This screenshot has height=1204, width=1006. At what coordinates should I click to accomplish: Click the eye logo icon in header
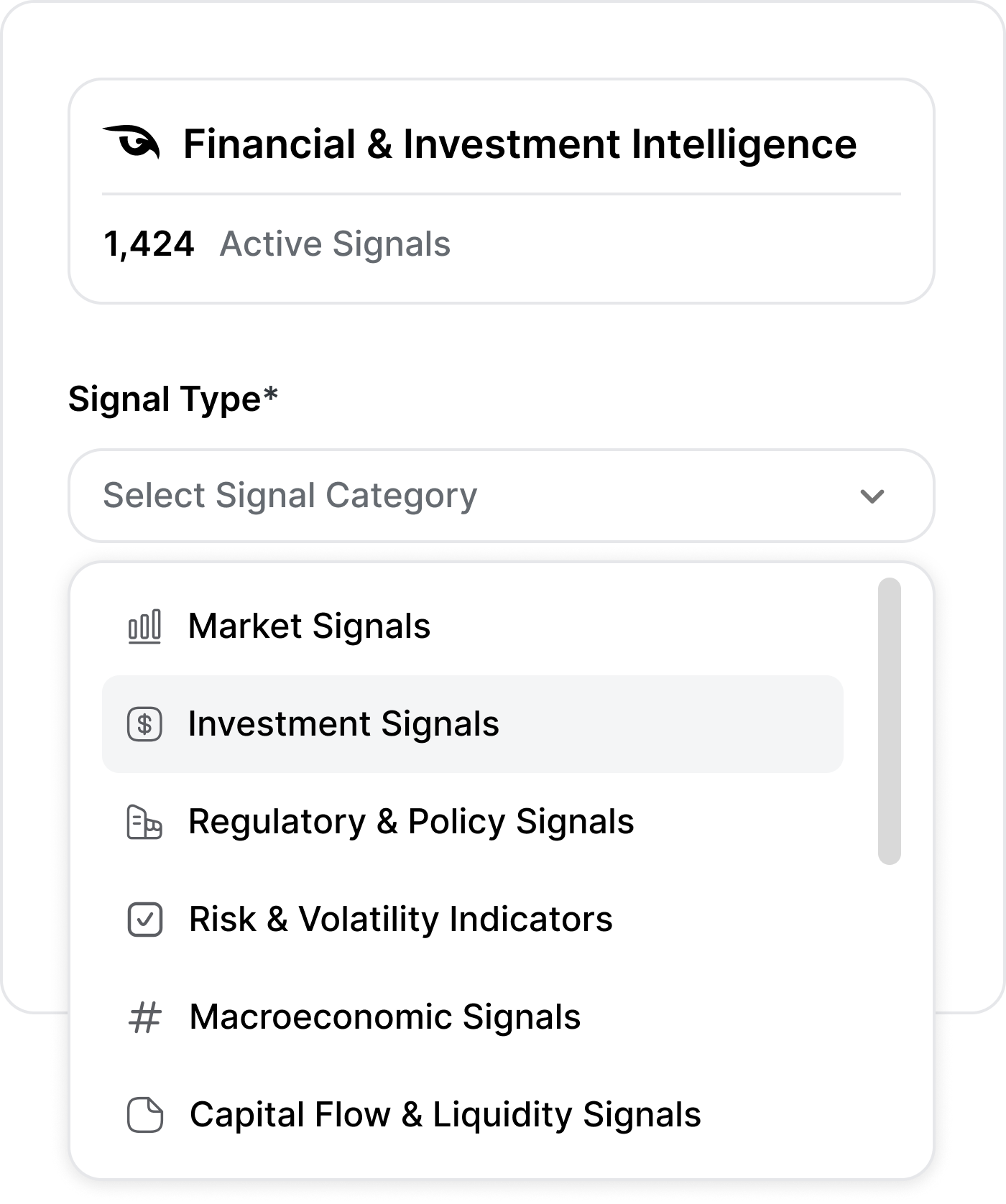131,142
